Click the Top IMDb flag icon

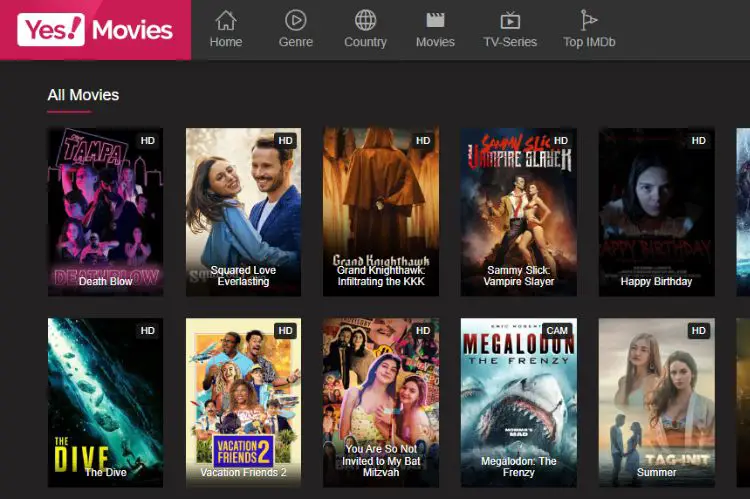tap(589, 20)
